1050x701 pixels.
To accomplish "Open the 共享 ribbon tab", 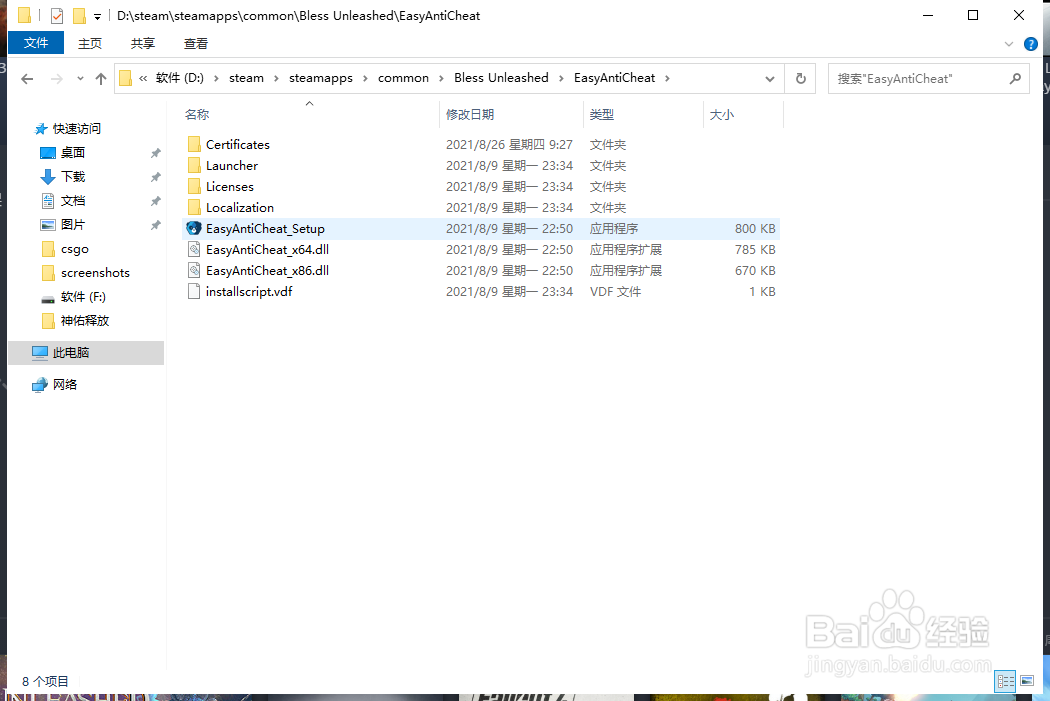I will [x=143, y=44].
